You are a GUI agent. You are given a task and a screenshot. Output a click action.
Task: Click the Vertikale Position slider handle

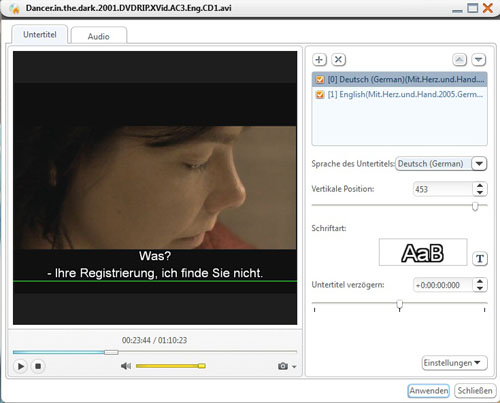click(x=475, y=206)
